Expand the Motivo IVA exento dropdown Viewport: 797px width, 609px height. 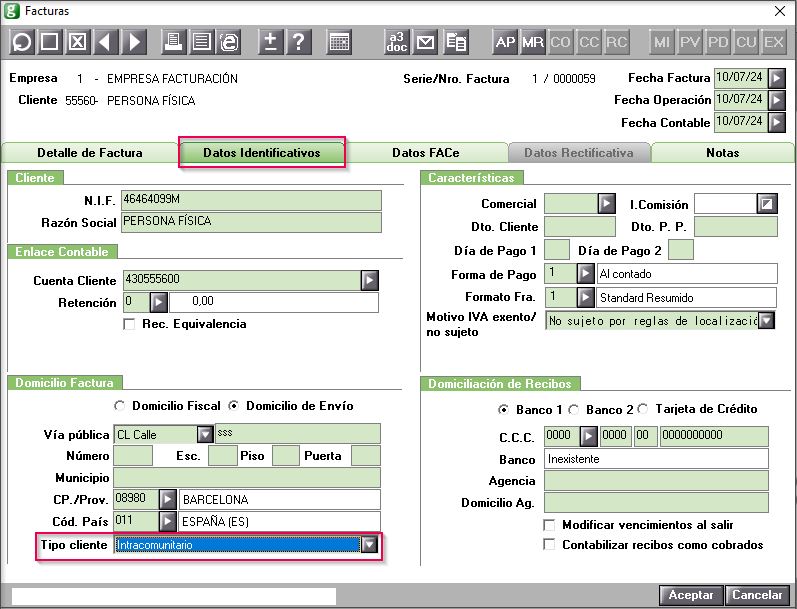click(x=766, y=321)
